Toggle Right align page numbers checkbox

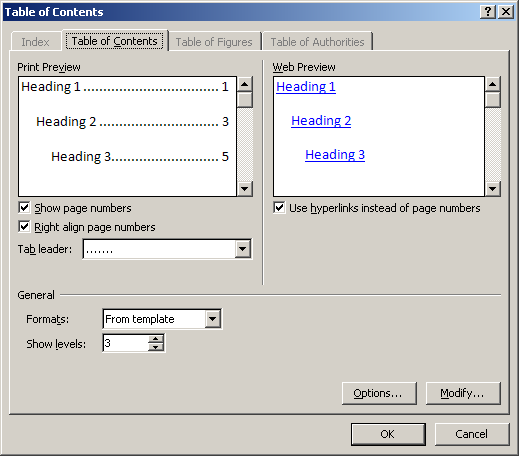24,227
